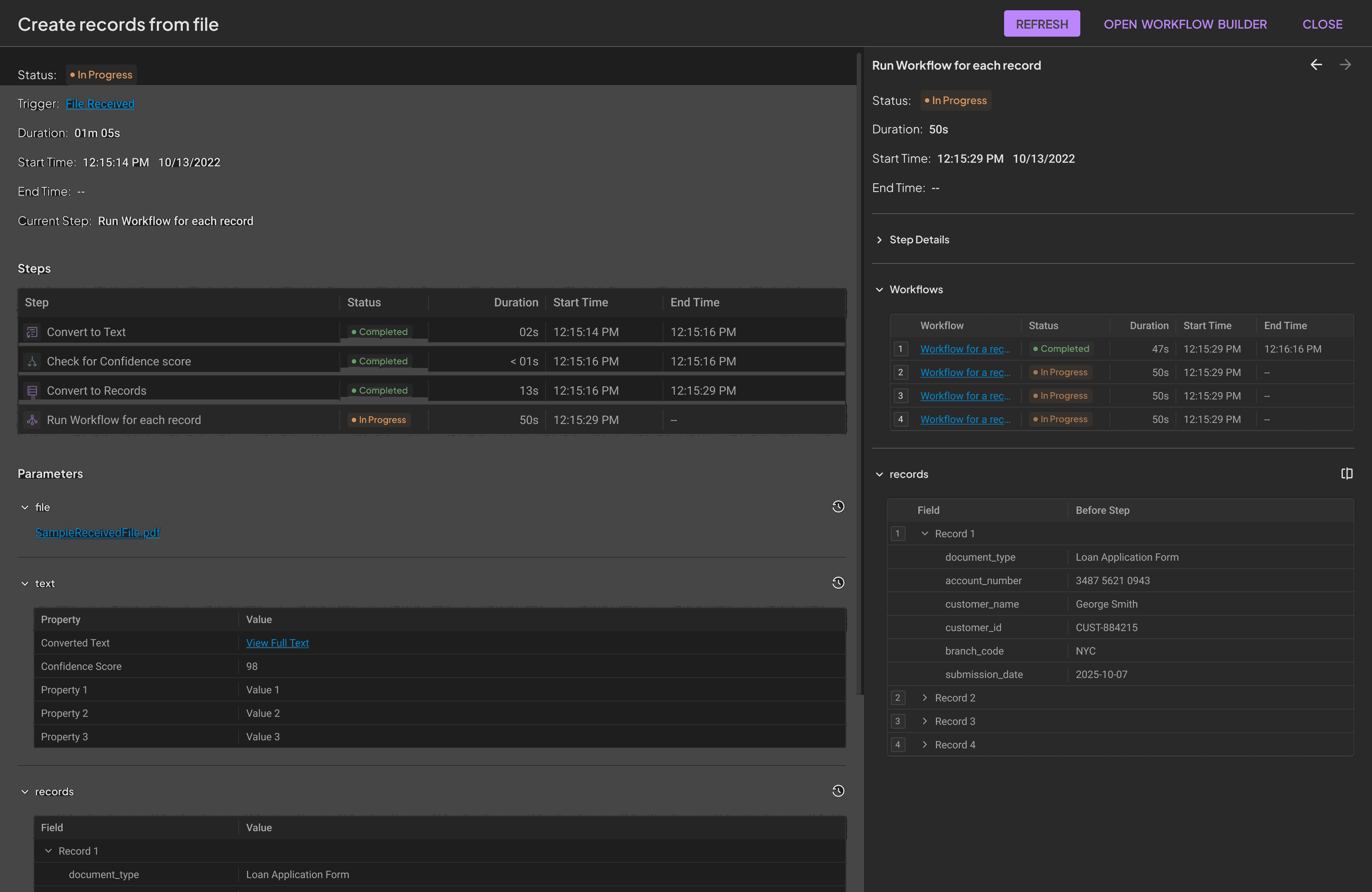Open version history for the text parameter

coord(838,582)
